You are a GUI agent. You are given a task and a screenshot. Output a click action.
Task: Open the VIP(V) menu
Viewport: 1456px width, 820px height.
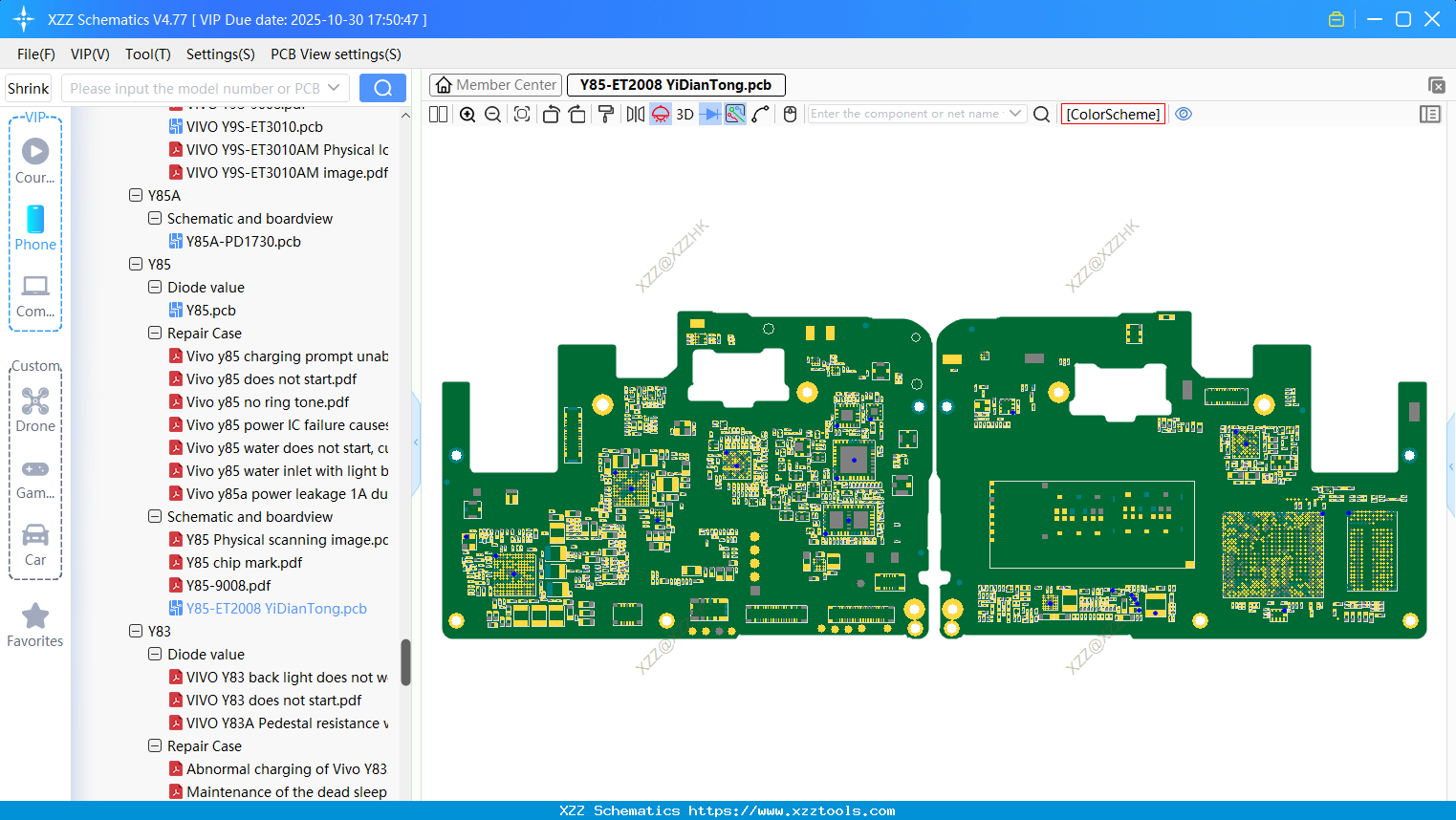(x=90, y=54)
